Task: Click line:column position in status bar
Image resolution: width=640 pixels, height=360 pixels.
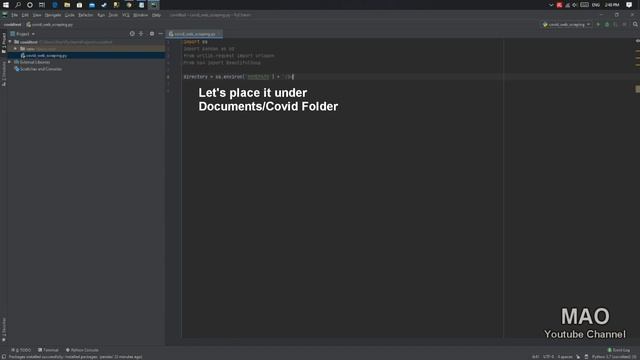Action: coord(535,357)
